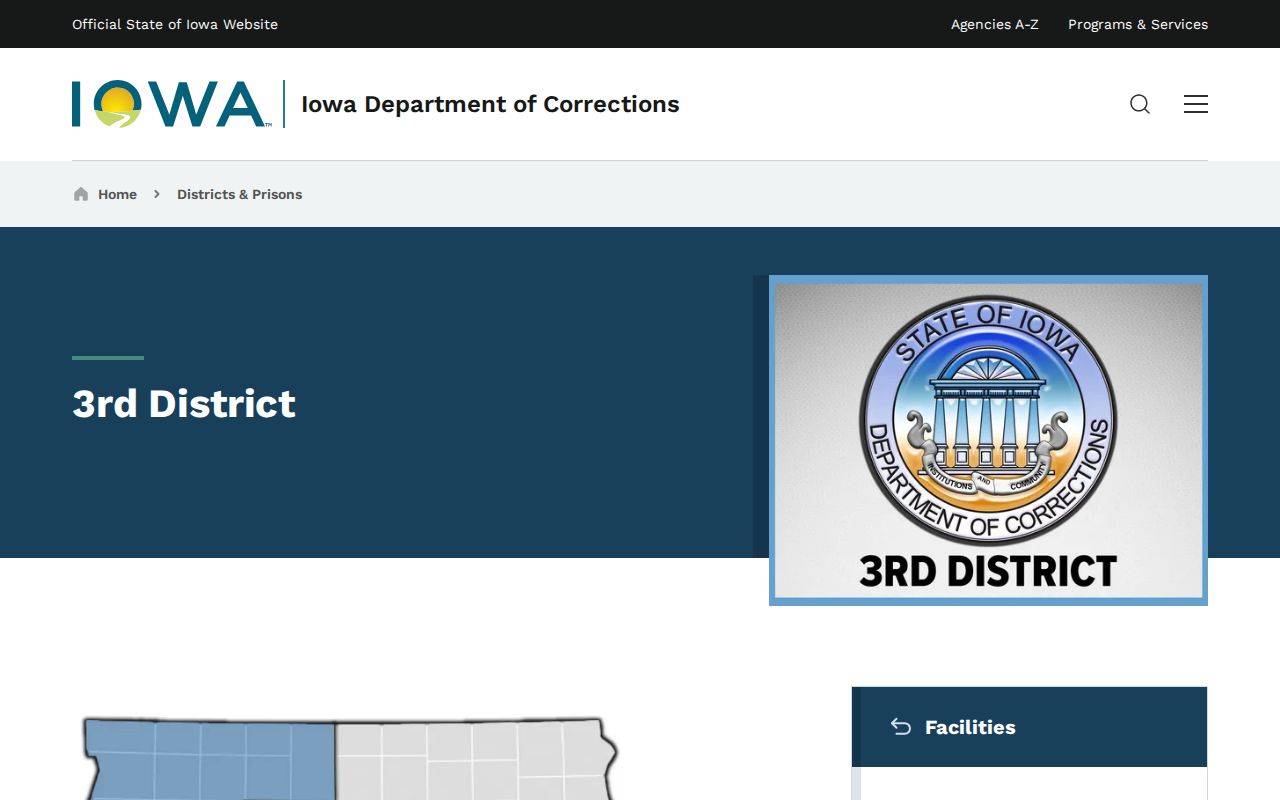Click the 3rd District page heading

coord(184,404)
